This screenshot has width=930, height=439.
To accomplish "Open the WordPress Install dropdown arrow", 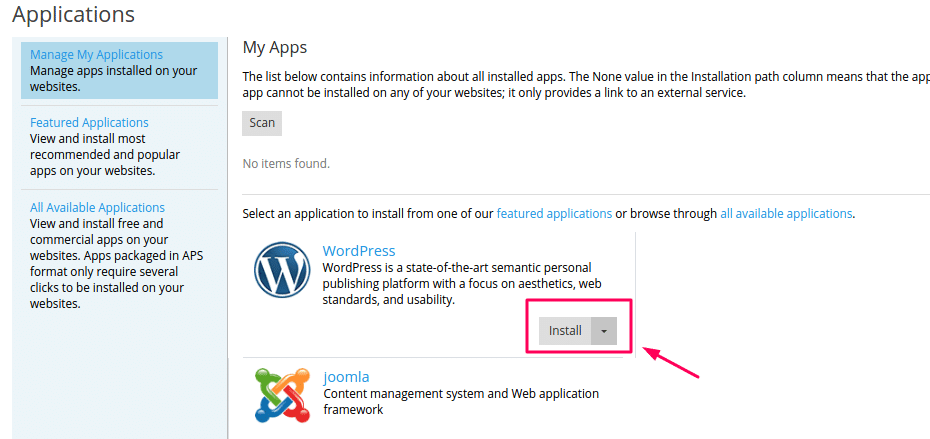I will tap(604, 331).
